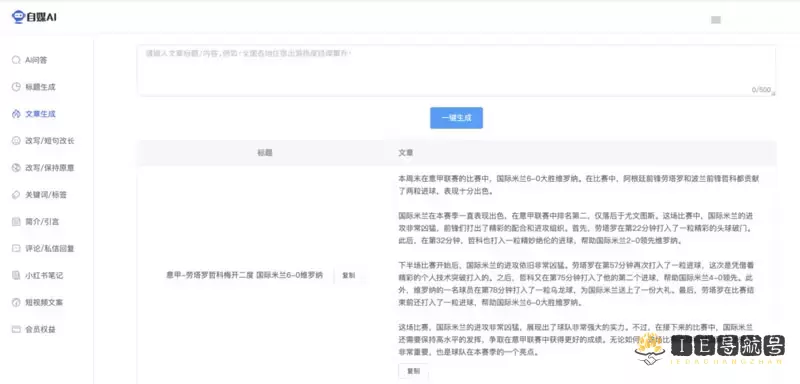The height and width of the screenshot is (384, 800).
Task: Click the 0/500 character counter
Action: click(x=761, y=90)
